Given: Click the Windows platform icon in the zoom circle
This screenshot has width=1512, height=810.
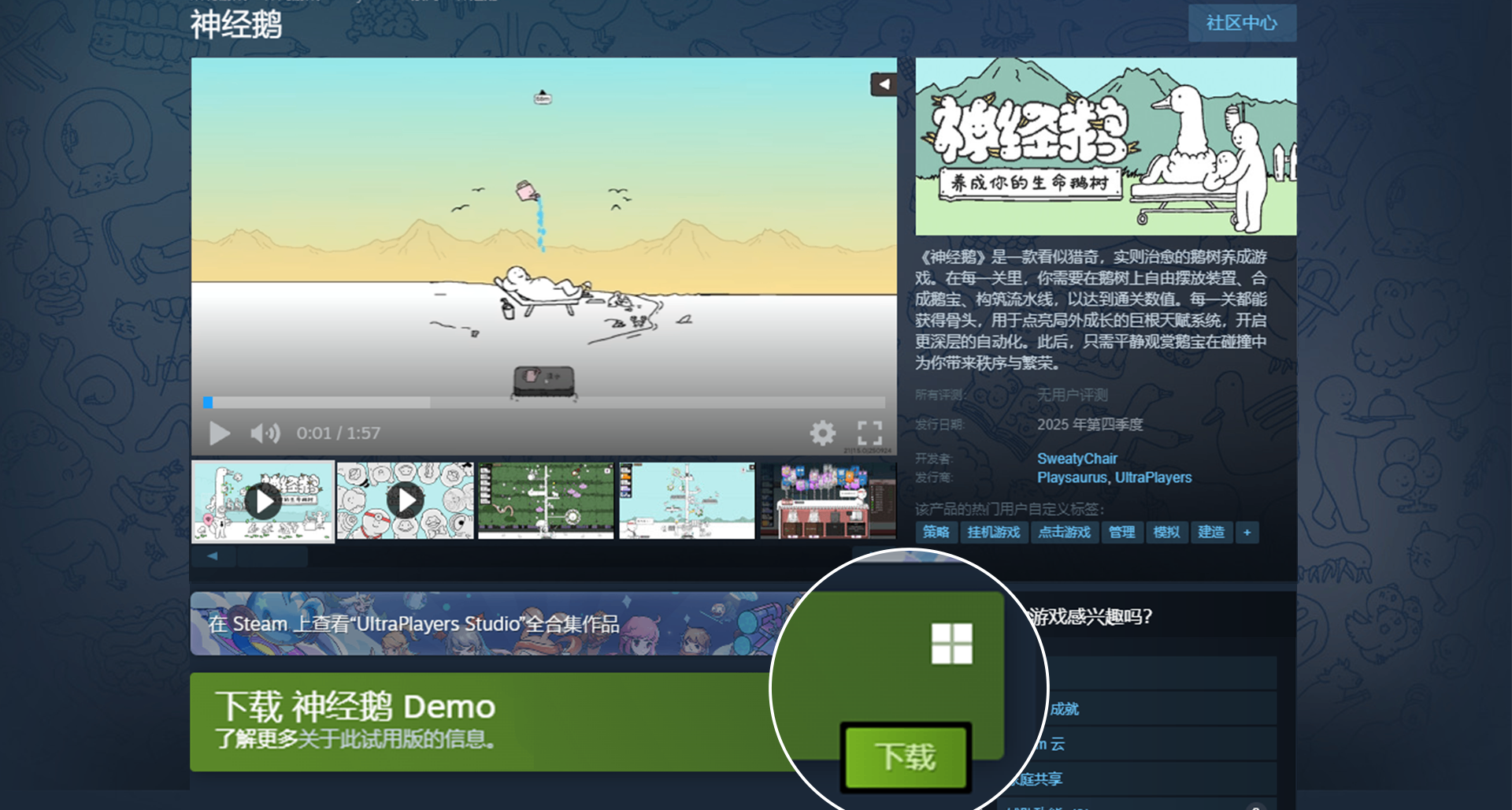Looking at the screenshot, I should click(x=952, y=644).
